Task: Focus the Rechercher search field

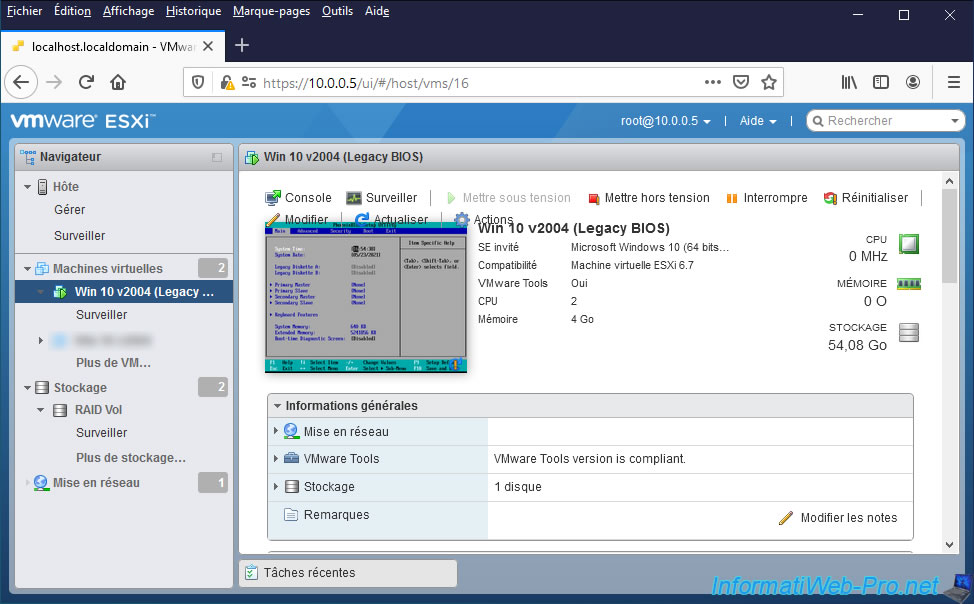Action: (886, 121)
